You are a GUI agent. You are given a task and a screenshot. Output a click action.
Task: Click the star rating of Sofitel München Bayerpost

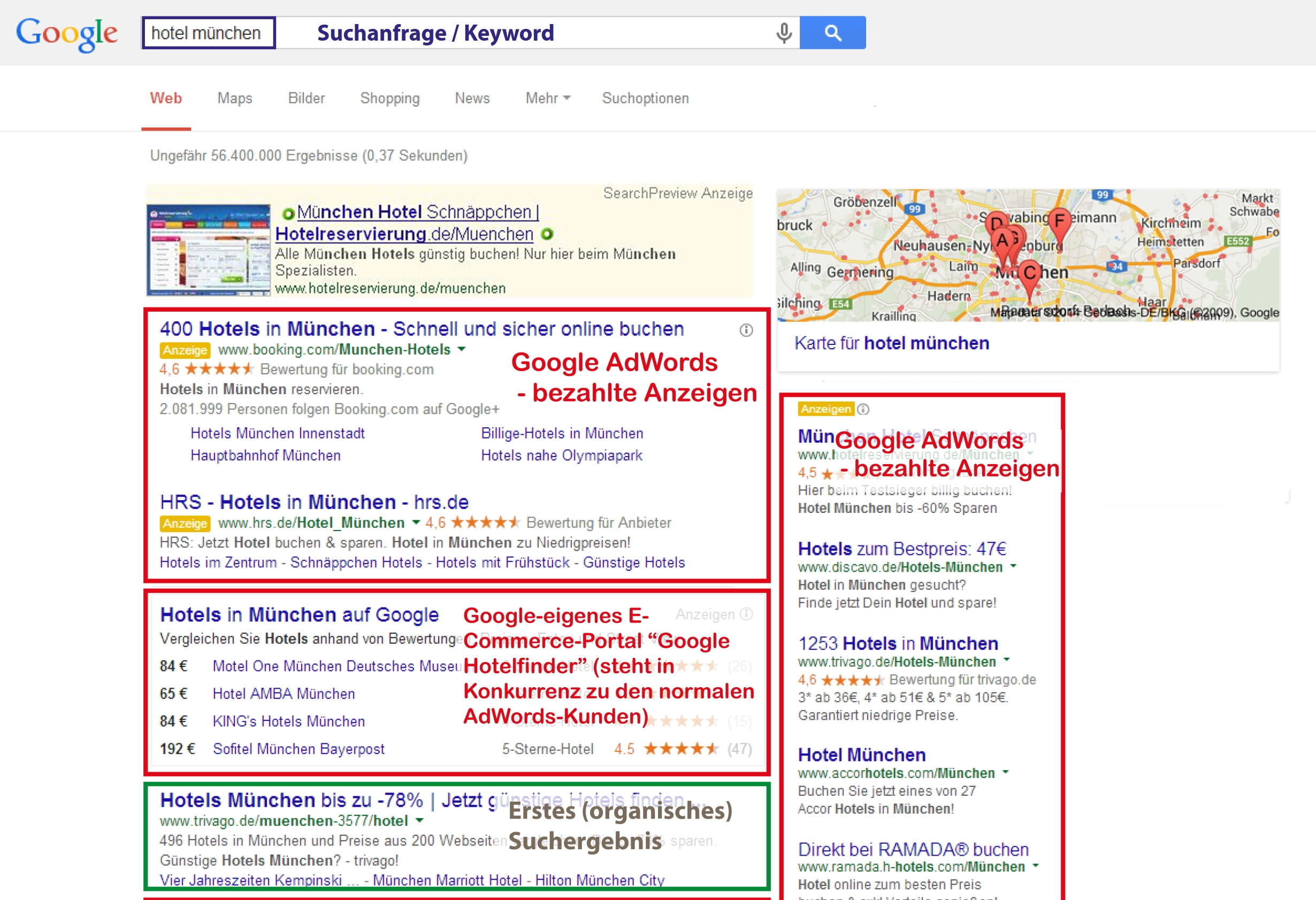(x=681, y=749)
